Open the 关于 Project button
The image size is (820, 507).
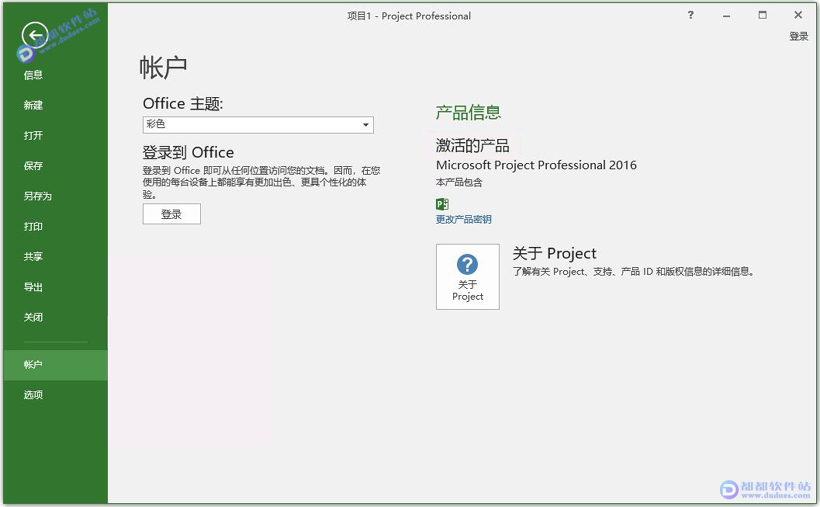pos(468,277)
